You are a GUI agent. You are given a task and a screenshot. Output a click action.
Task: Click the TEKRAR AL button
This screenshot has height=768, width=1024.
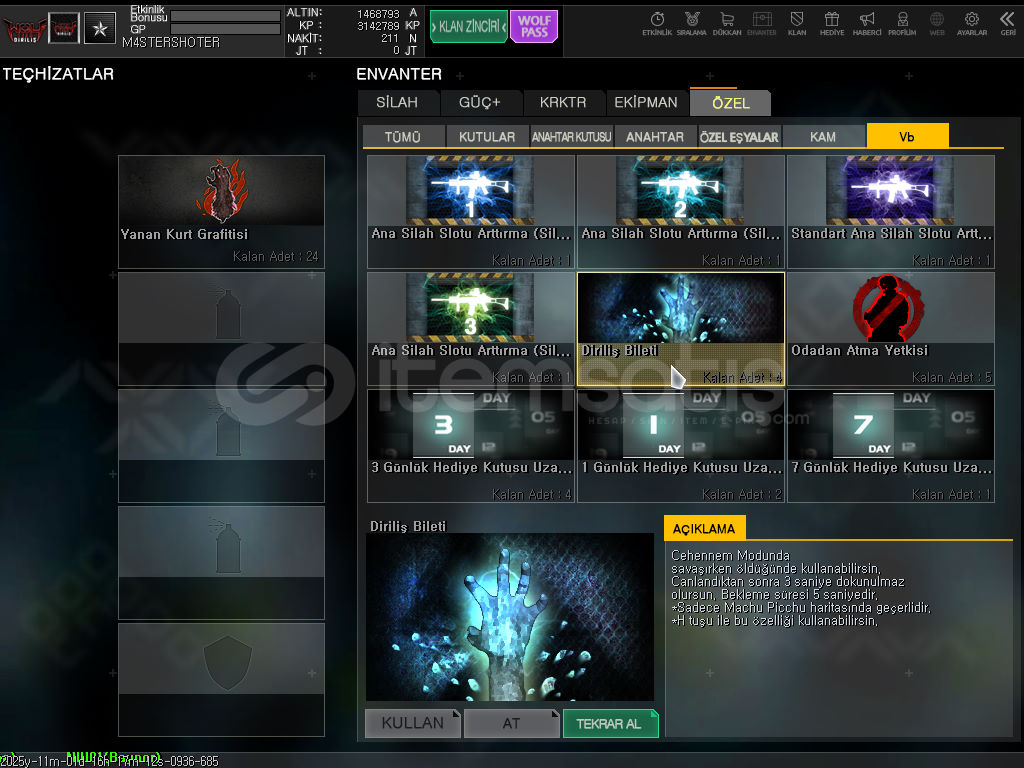(610, 723)
